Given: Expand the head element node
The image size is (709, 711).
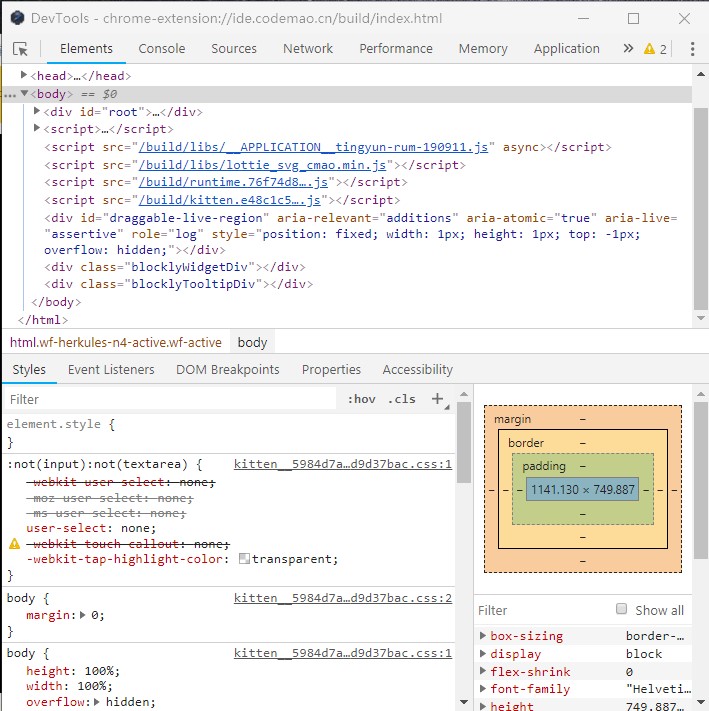Looking at the screenshot, I should click(x=24, y=75).
